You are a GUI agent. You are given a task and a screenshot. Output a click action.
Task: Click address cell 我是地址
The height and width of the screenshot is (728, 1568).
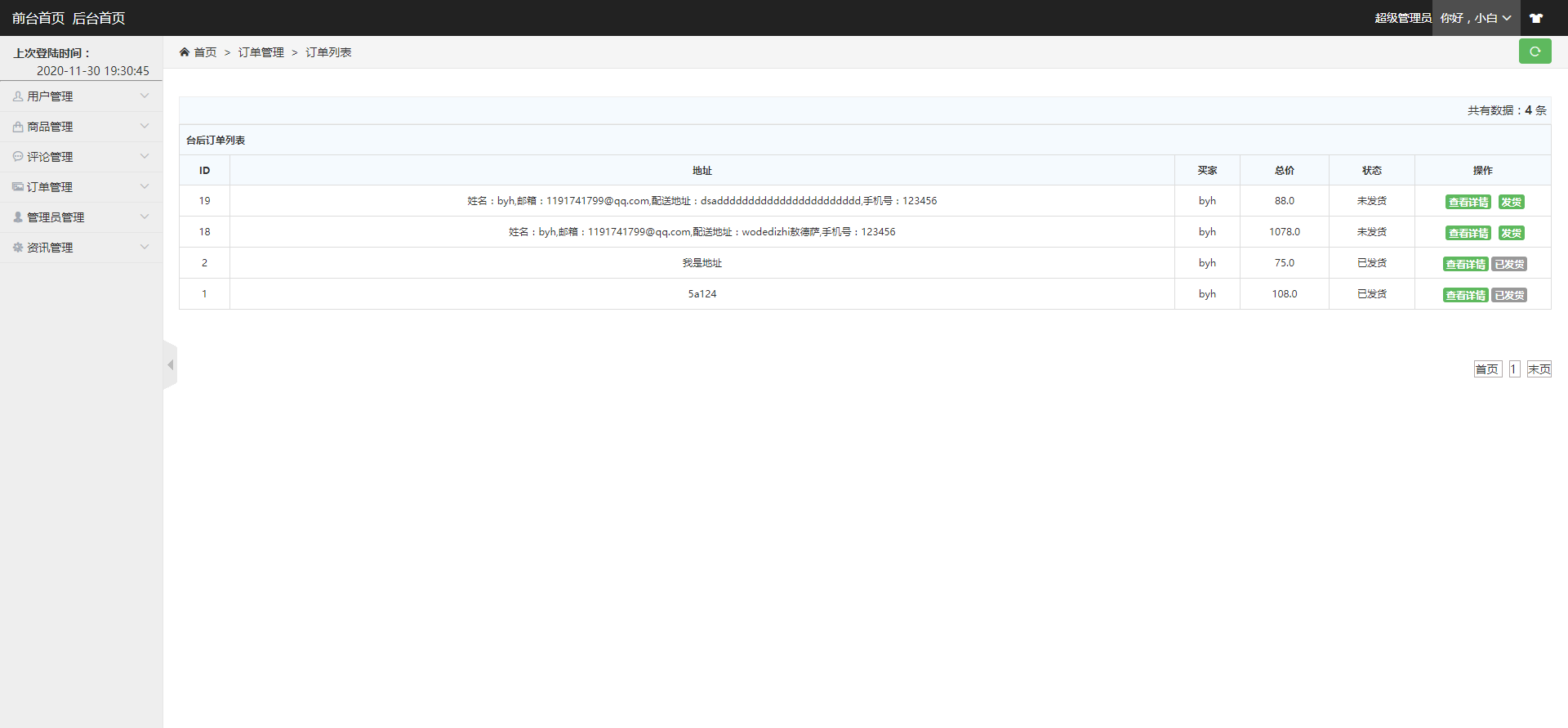702,263
